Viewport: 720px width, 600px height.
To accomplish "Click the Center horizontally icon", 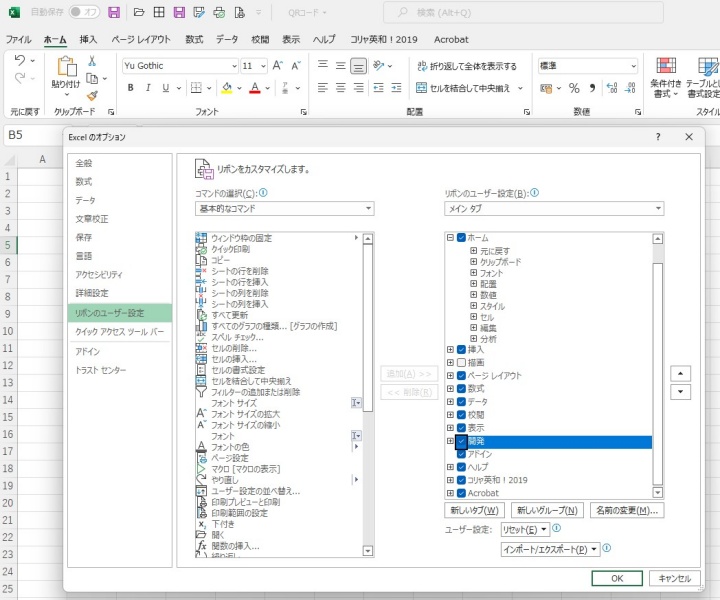I will (340, 88).
